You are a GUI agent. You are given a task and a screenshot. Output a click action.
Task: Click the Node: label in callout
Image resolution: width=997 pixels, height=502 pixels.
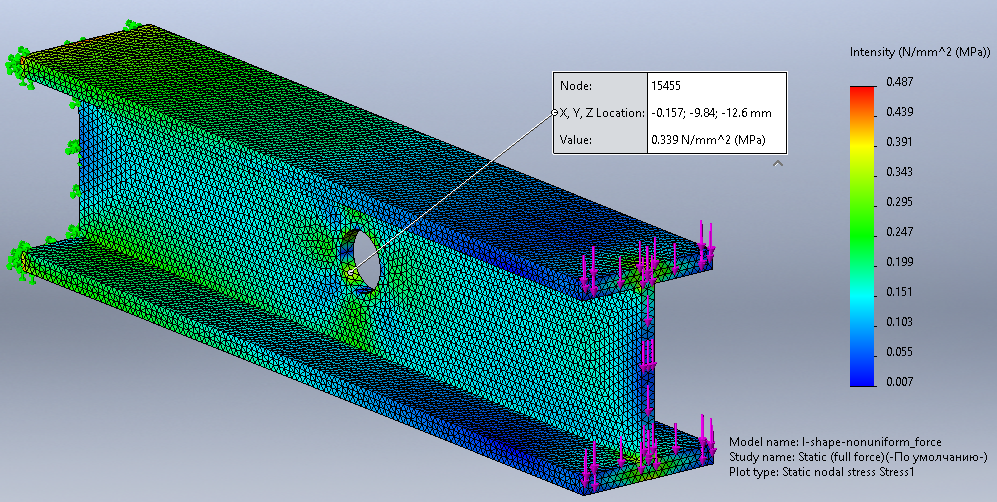(575, 86)
